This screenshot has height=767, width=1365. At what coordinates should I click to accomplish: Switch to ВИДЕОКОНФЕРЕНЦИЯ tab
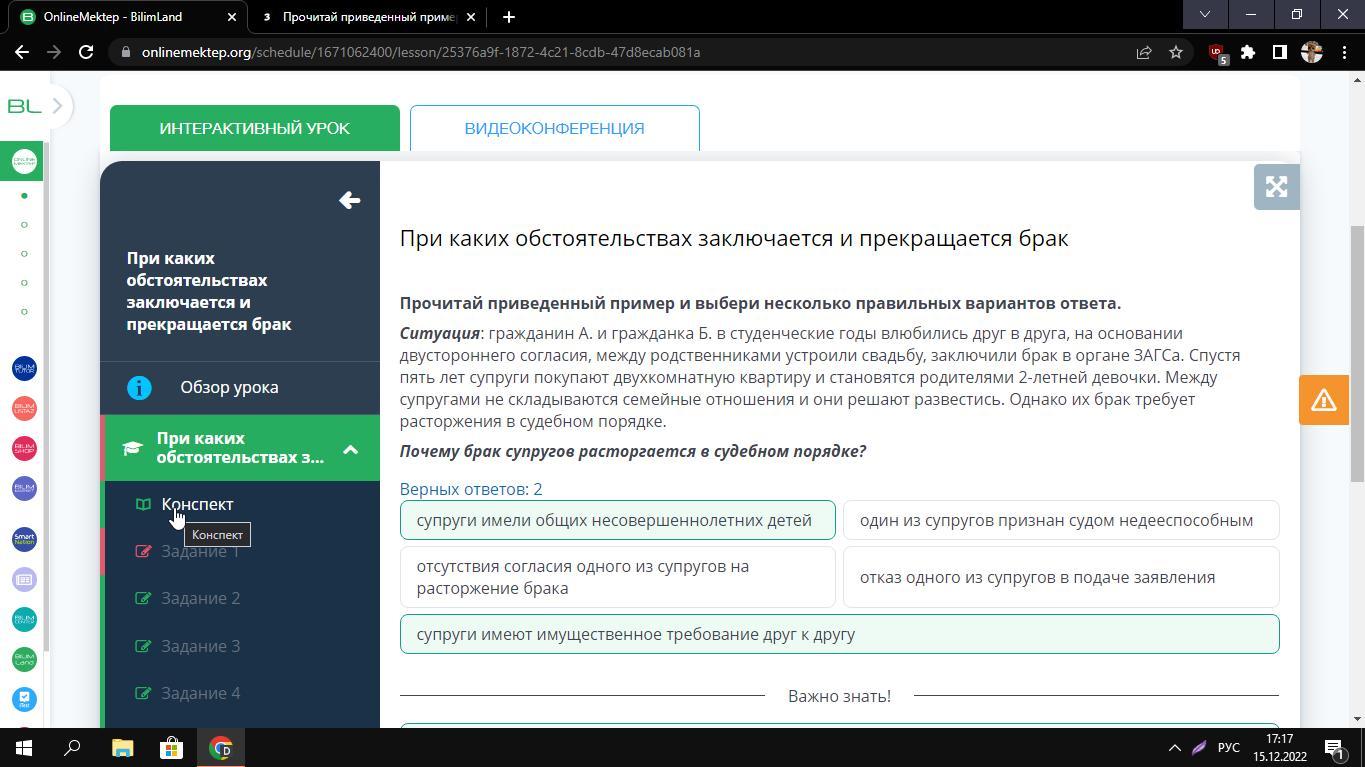coord(554,128)
